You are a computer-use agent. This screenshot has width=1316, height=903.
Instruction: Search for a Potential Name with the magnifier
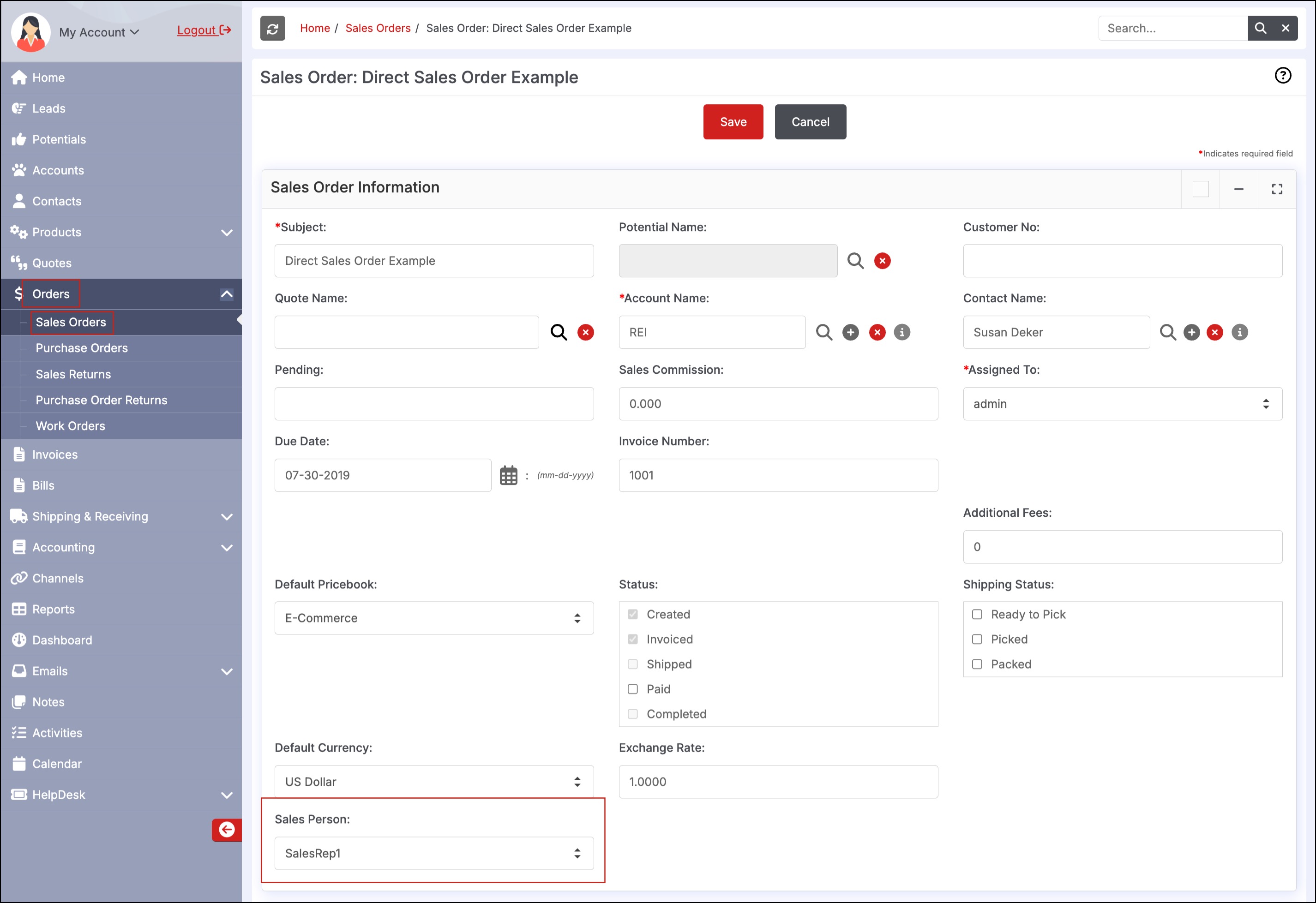point(855,261)
